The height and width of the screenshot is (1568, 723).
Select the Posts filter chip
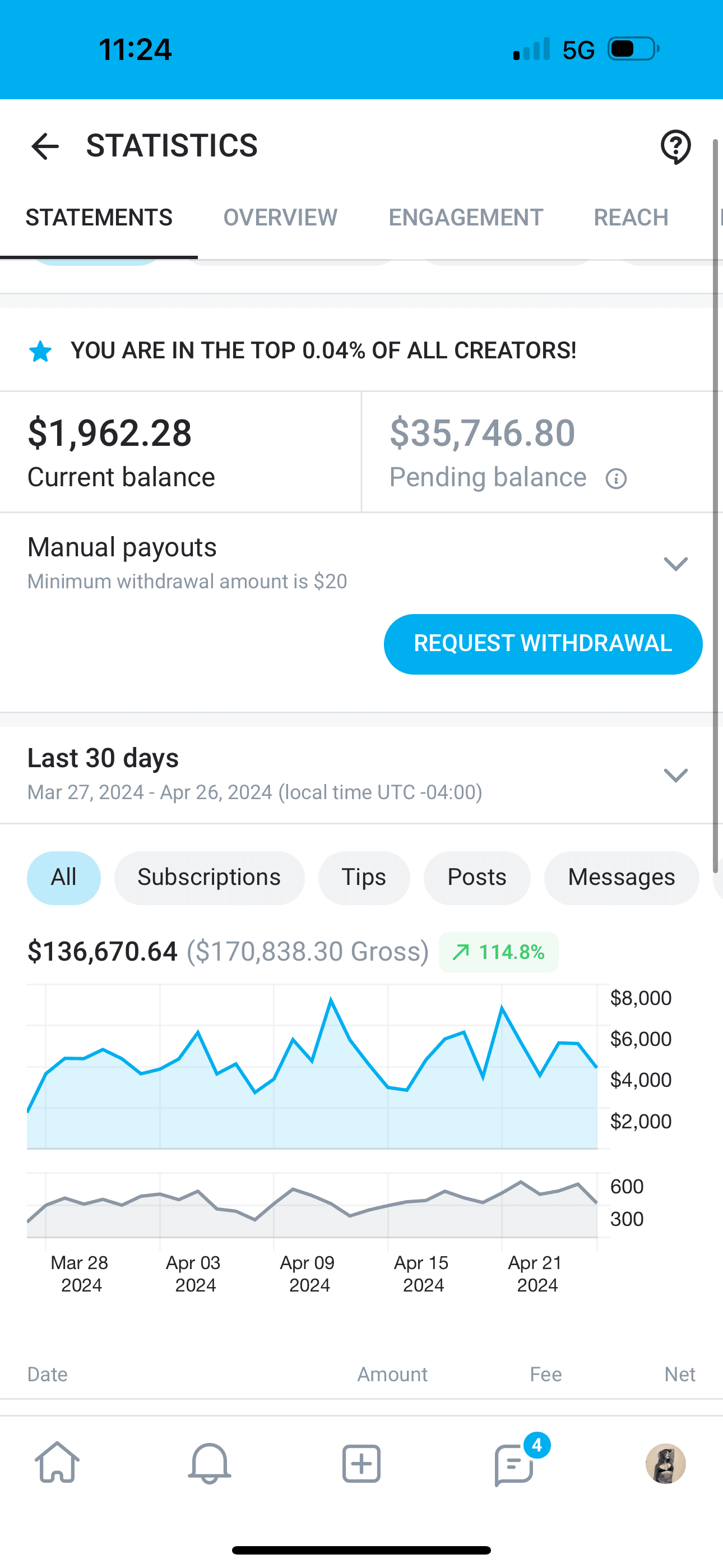(477, 878)
